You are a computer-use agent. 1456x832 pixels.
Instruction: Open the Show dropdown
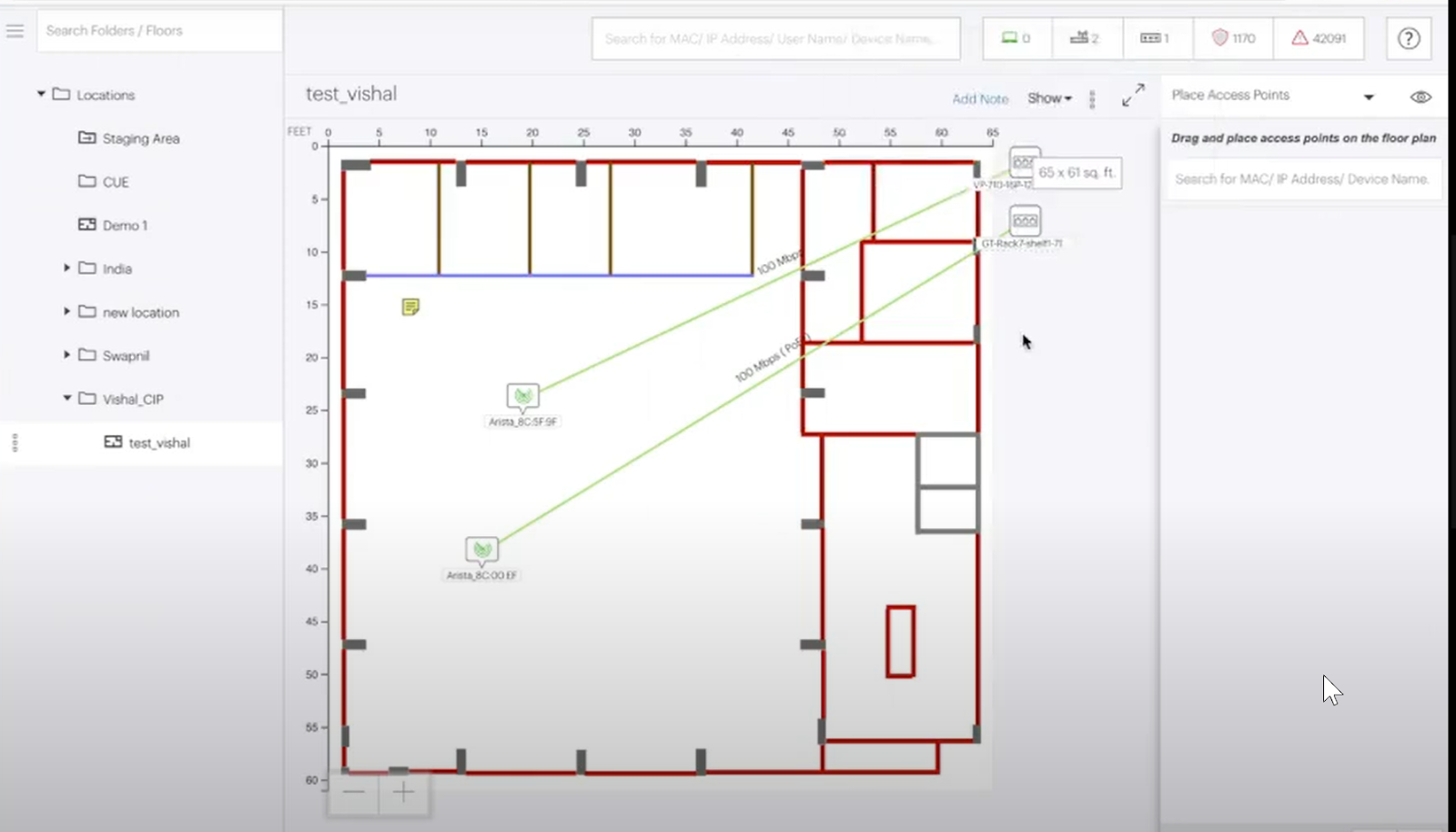coord(1047,98)
